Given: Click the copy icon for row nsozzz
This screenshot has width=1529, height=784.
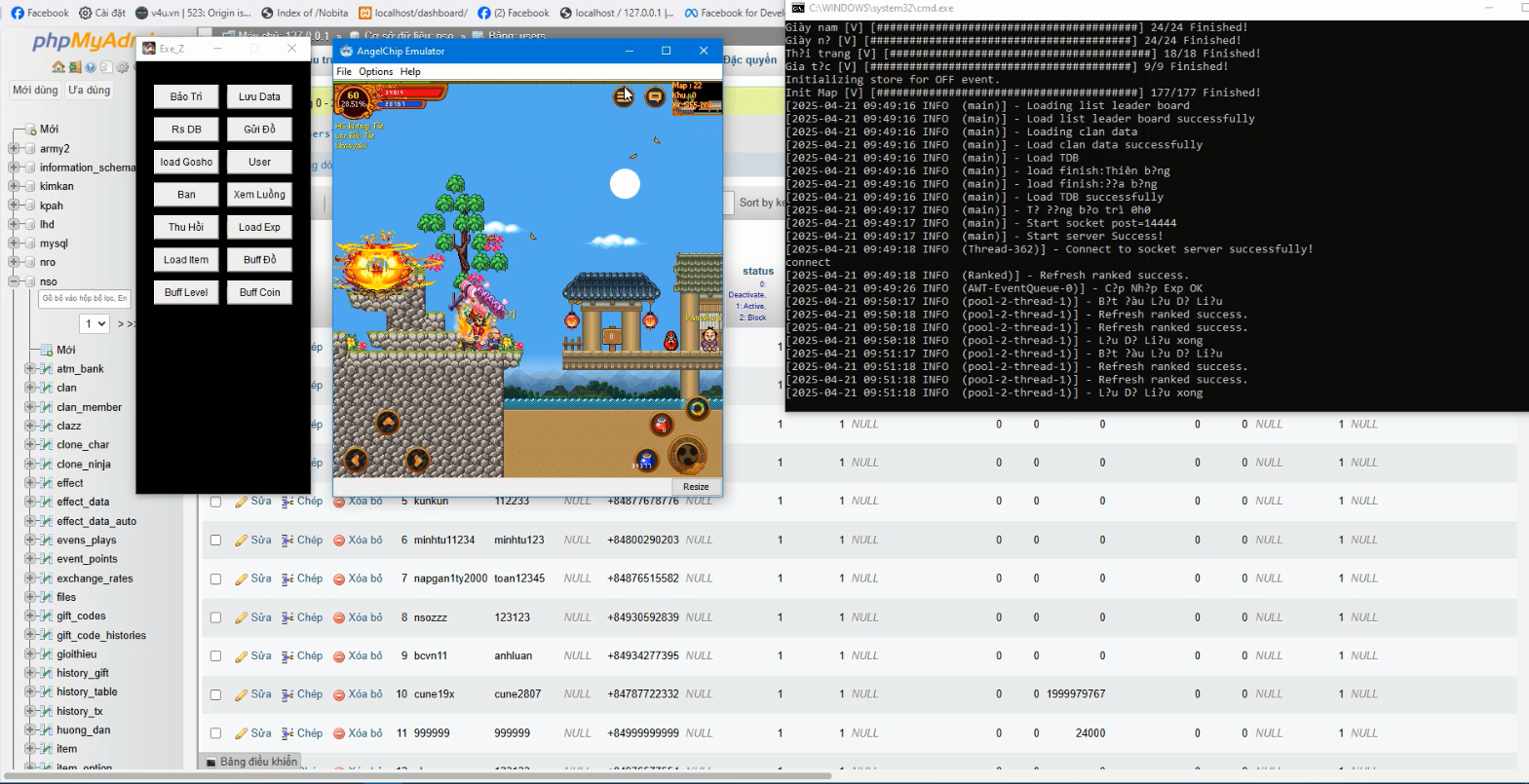Looking at the screenshot, I should pyautogui.click(x=287, y=617).
